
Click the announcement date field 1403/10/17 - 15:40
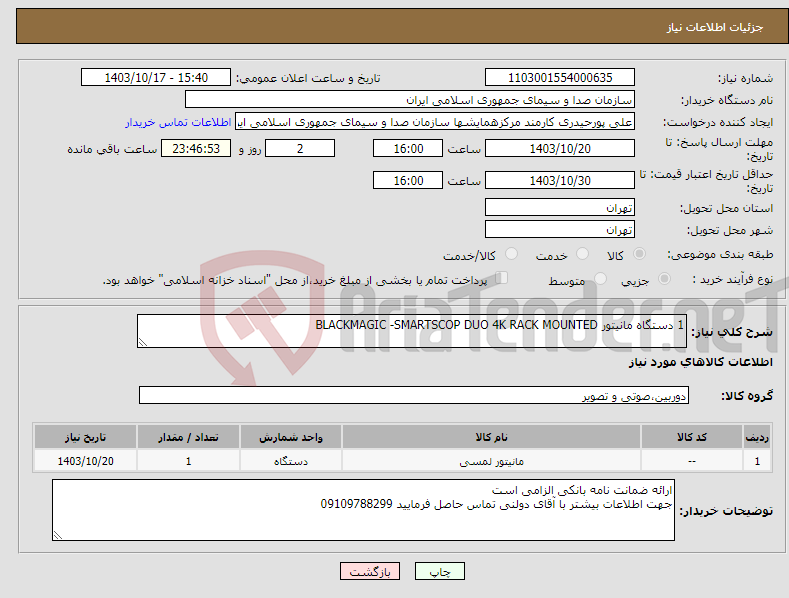click(156, 78)
